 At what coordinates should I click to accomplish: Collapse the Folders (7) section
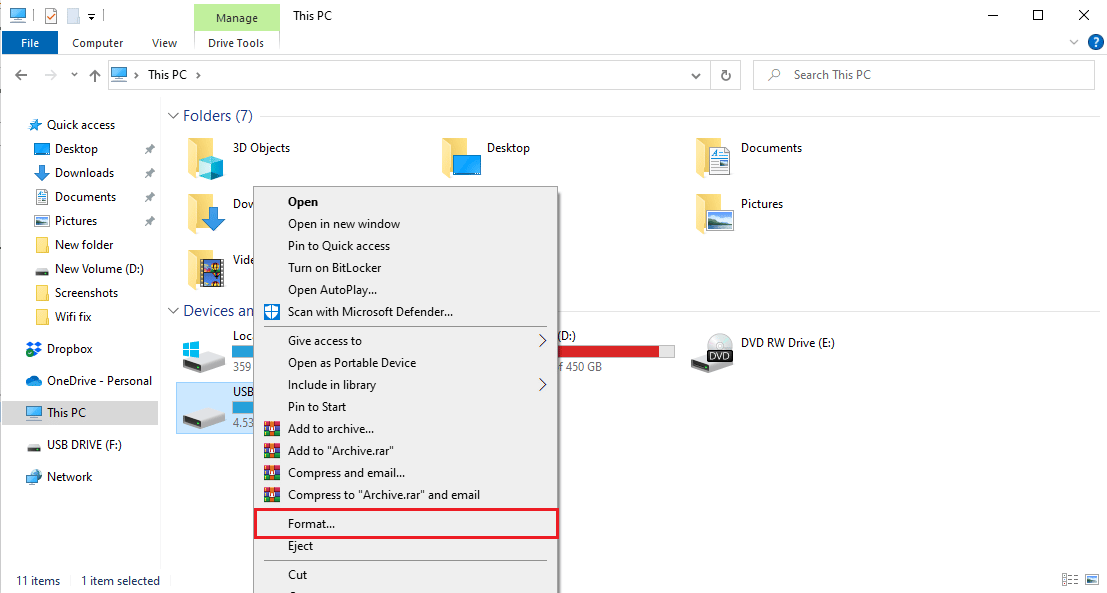173,116
